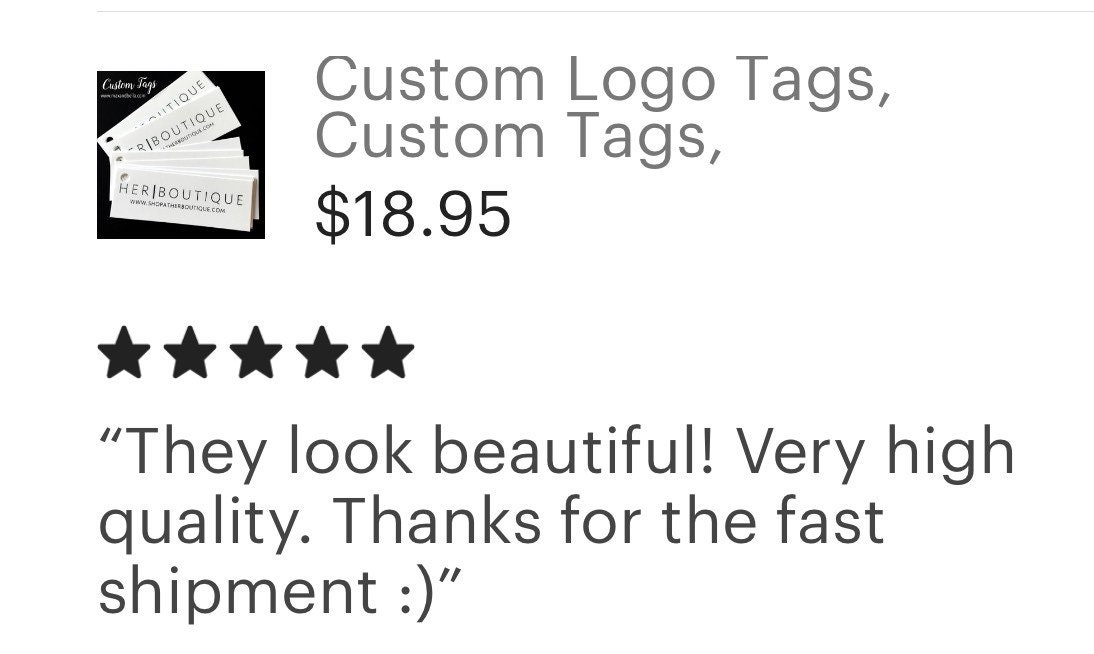Click the website URL on the front tag

177,207
